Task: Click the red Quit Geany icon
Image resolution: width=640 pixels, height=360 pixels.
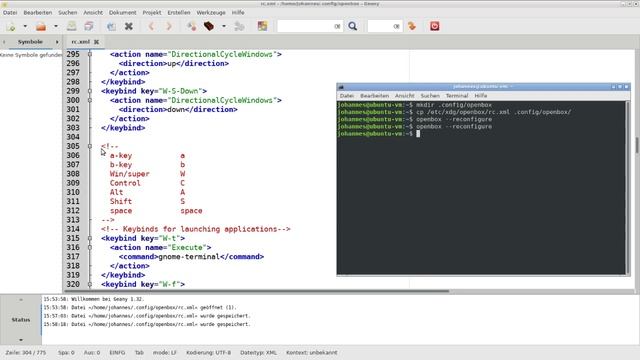Action: click(434, 27)
